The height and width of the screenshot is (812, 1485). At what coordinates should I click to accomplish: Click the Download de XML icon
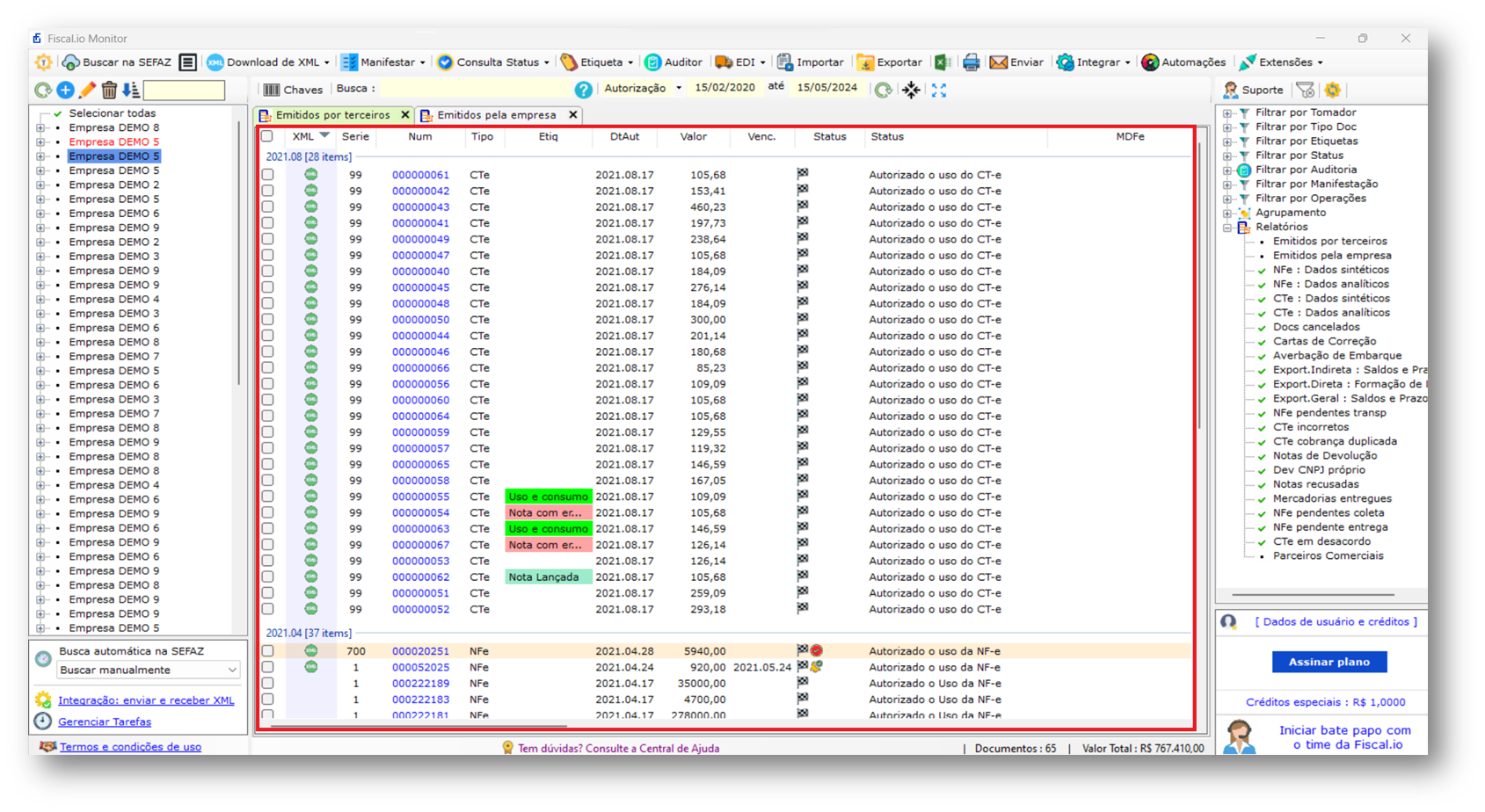coord(215,62)
